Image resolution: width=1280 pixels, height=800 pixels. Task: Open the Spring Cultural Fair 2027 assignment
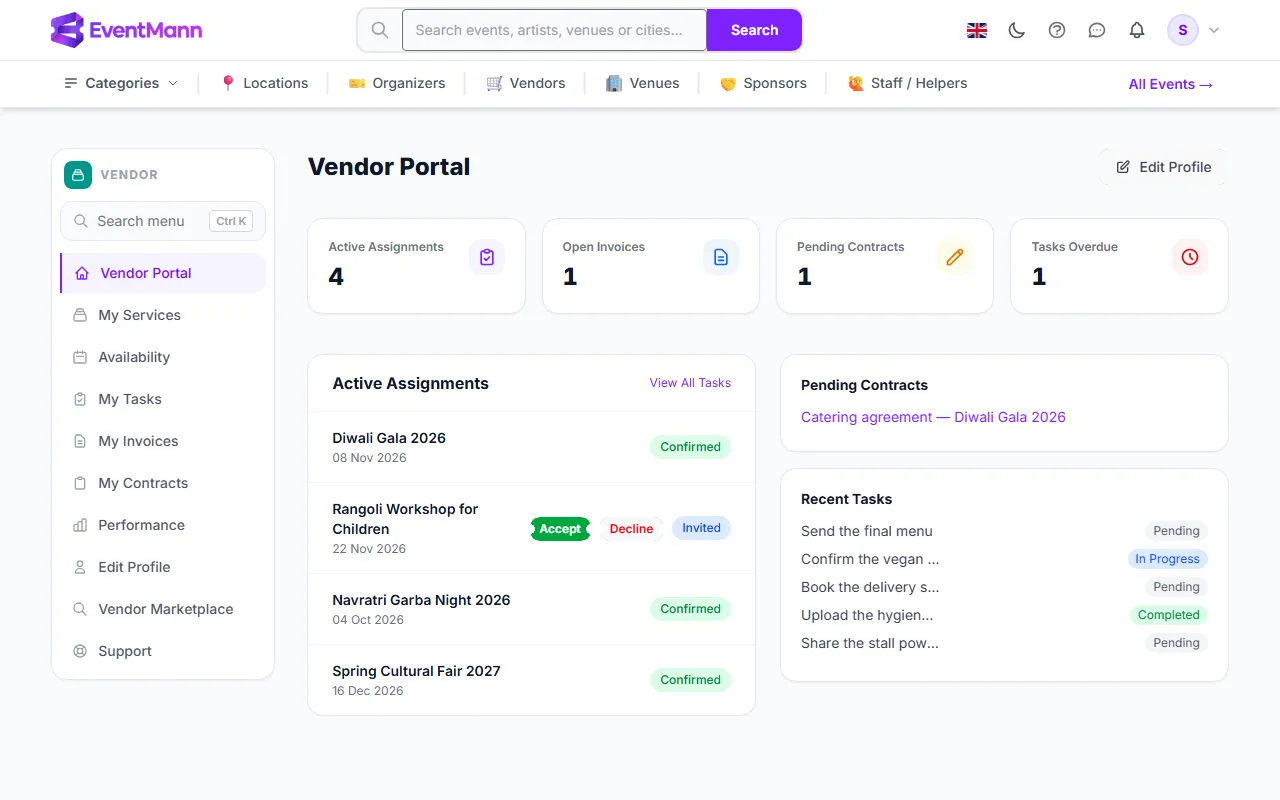(416, 671)
